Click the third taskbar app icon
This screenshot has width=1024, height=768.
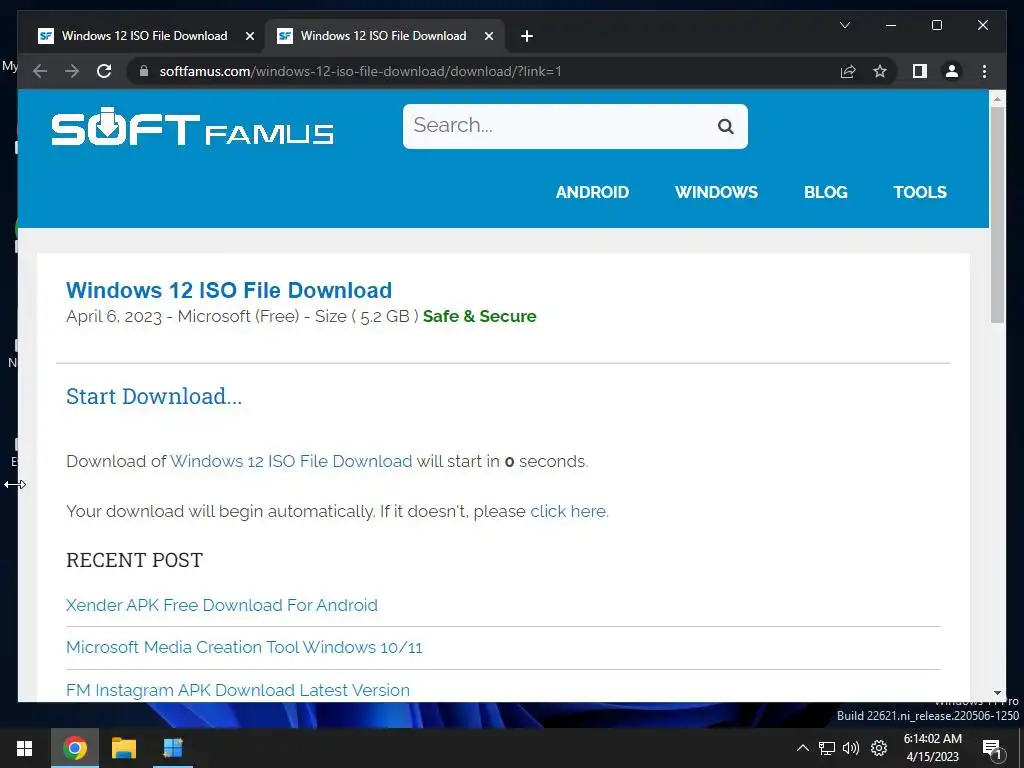click(173, 748)
